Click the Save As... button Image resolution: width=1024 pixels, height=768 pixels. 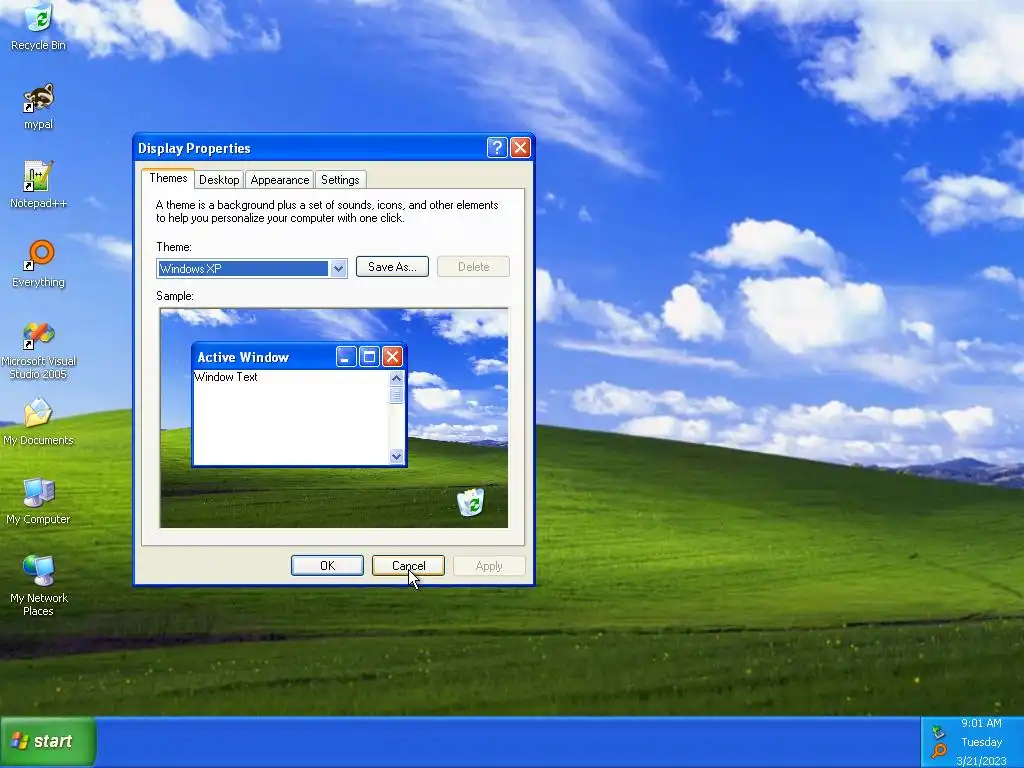(x=392, y=266)
